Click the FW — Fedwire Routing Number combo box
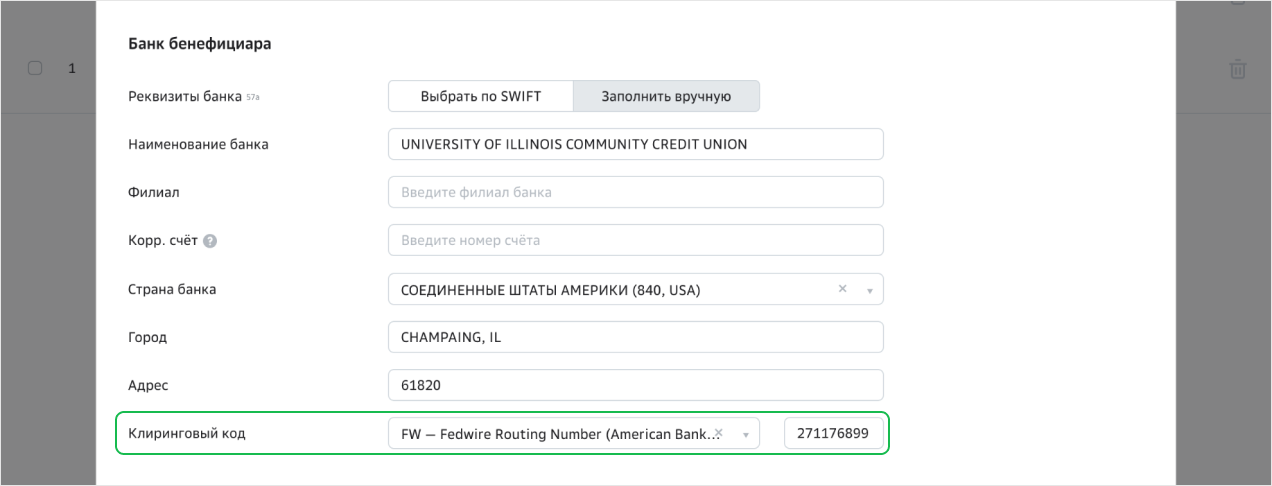Screen dimensions: 1272x486 tap(550, 434)
